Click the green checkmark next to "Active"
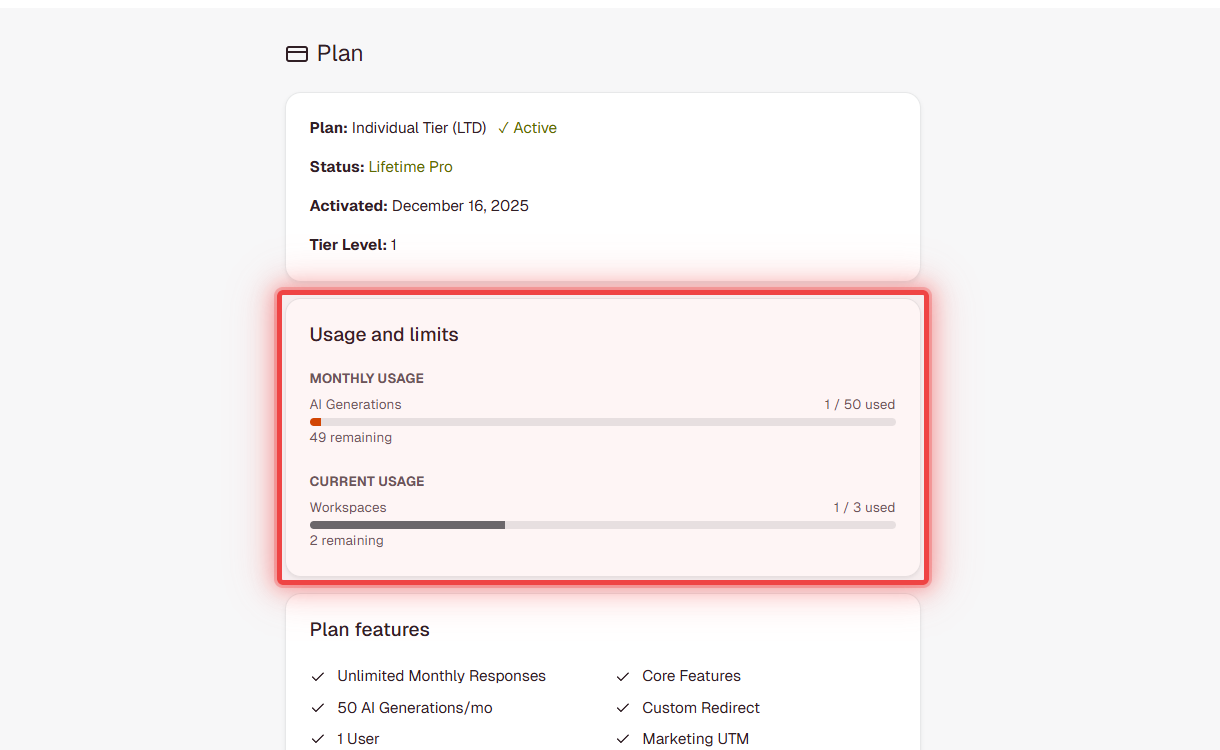1220x750 pixels. (504, 128)
